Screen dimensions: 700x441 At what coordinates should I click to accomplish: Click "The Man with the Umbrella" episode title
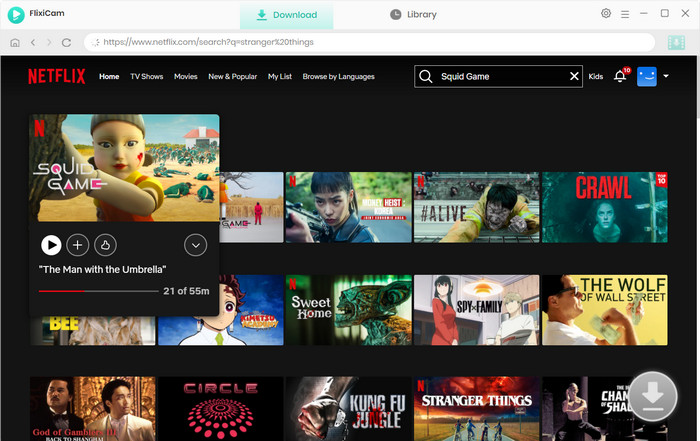click(103, 270)
